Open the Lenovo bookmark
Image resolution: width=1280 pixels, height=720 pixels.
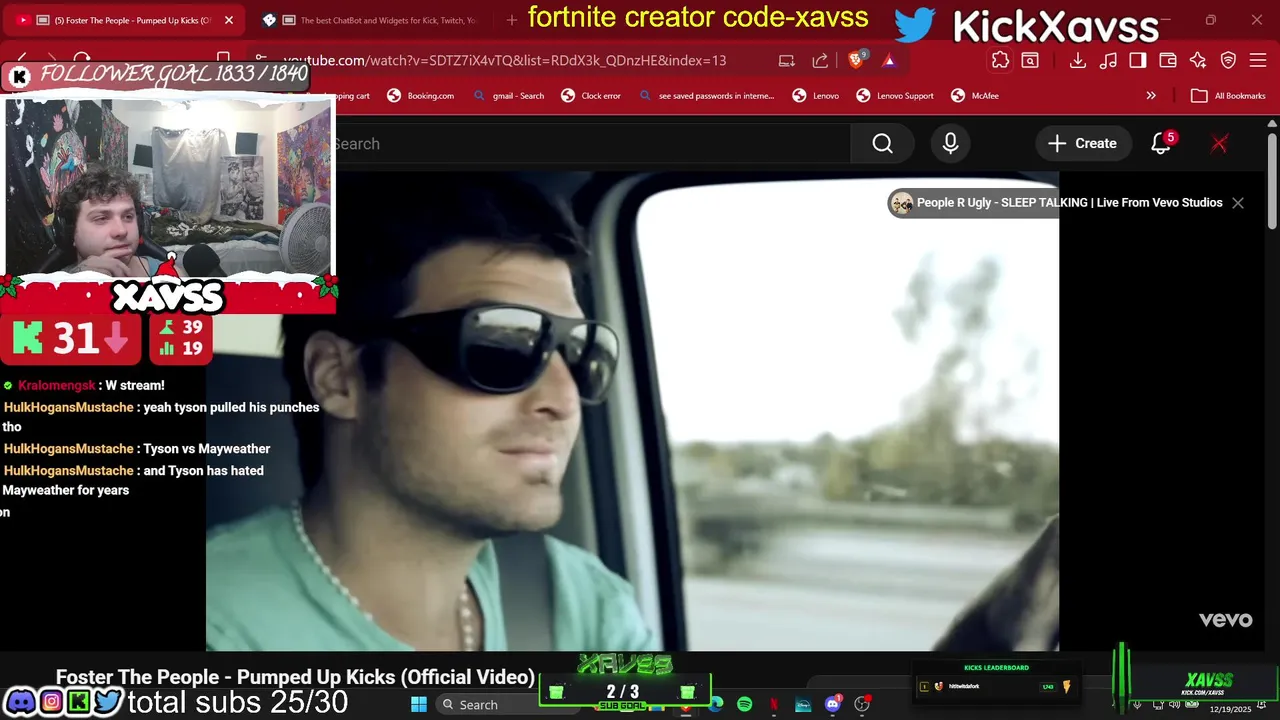tap(816, 96)
